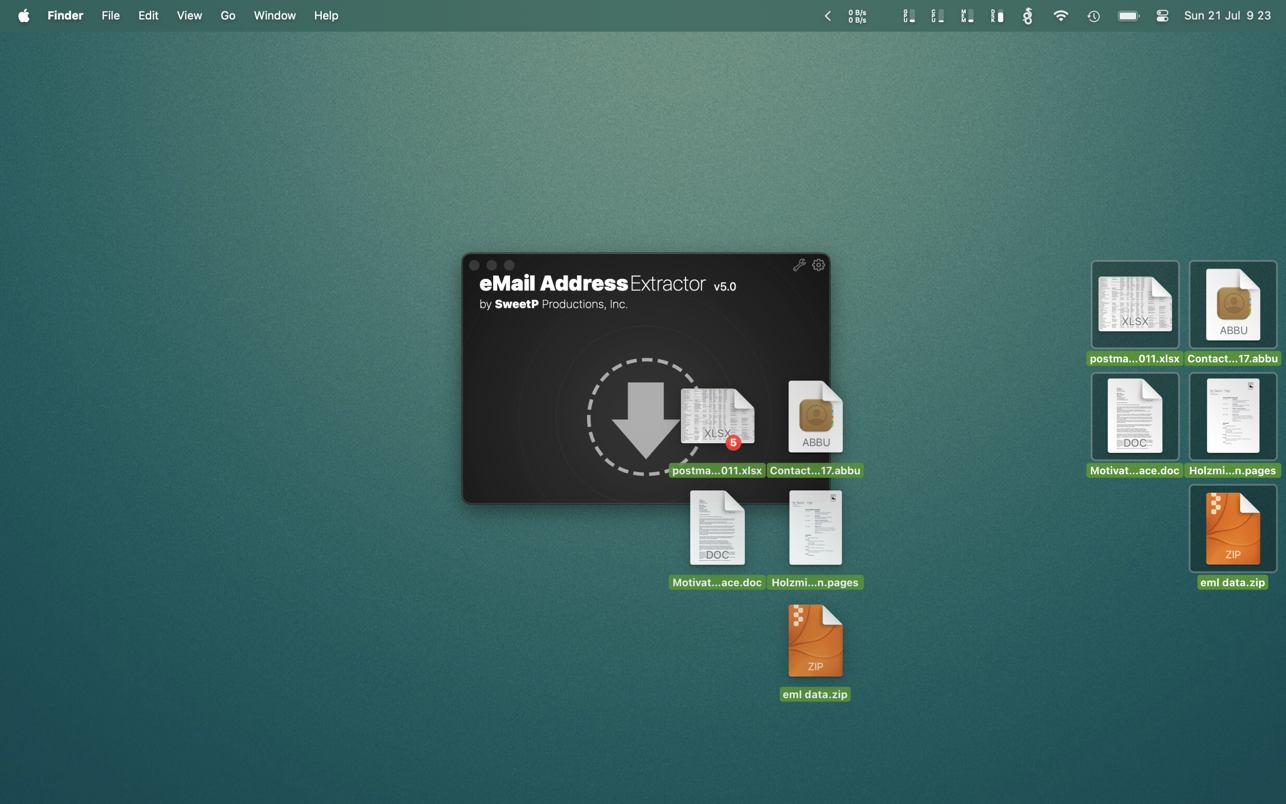Zoom the eMail Address Extractor window

509,265
